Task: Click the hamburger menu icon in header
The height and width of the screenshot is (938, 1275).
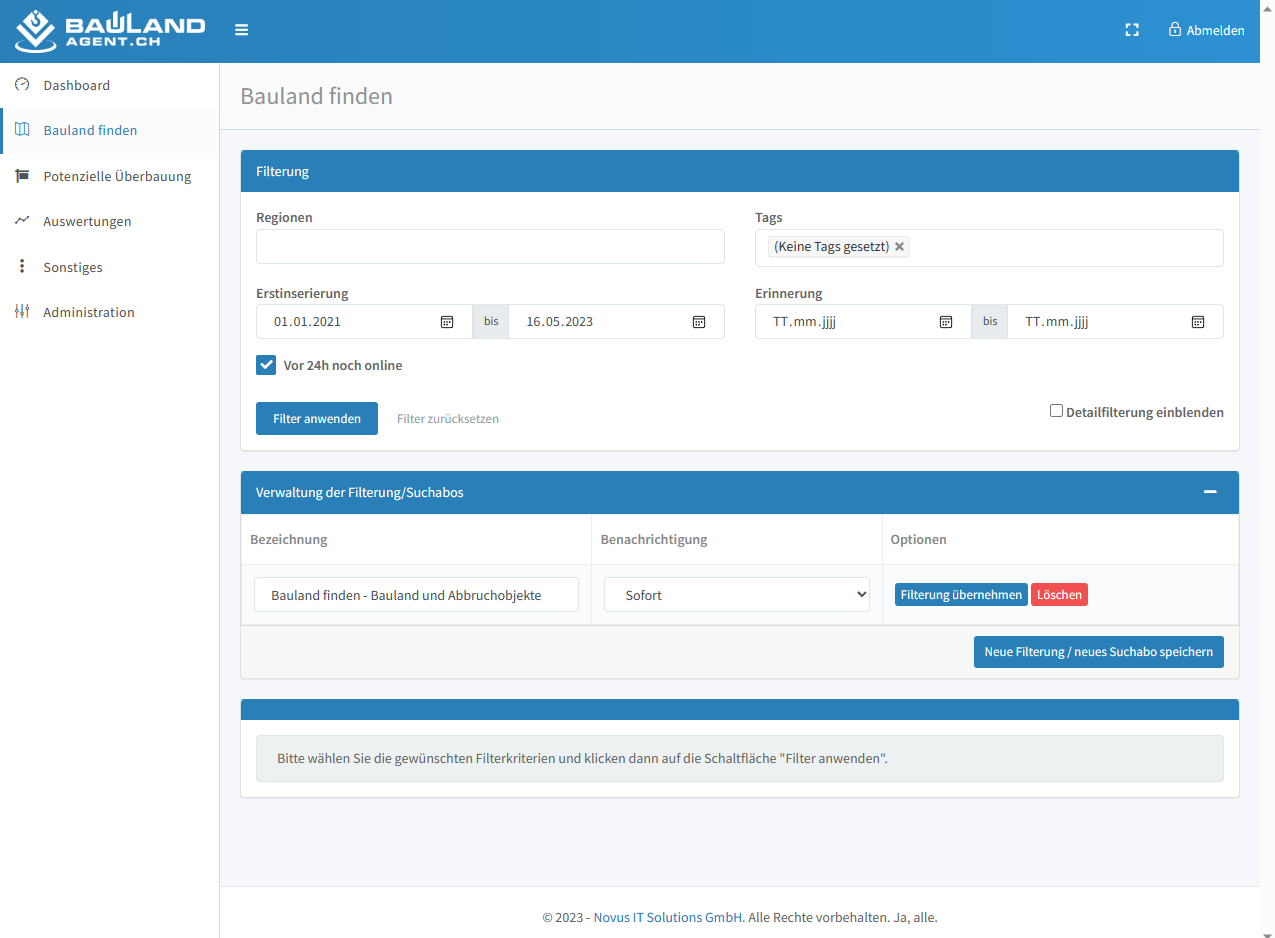Action: click(241, 30)
